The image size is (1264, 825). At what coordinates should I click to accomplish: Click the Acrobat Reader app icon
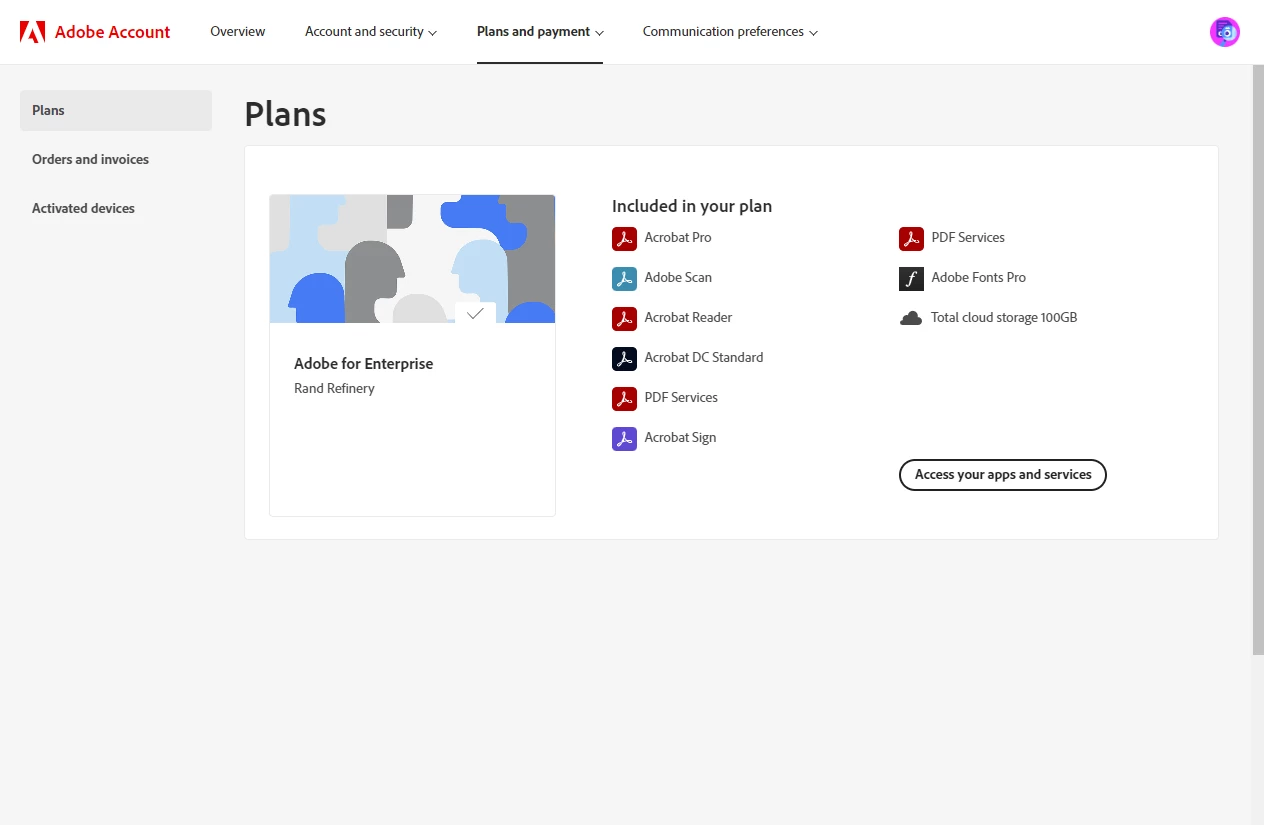(x=624, y=319)
